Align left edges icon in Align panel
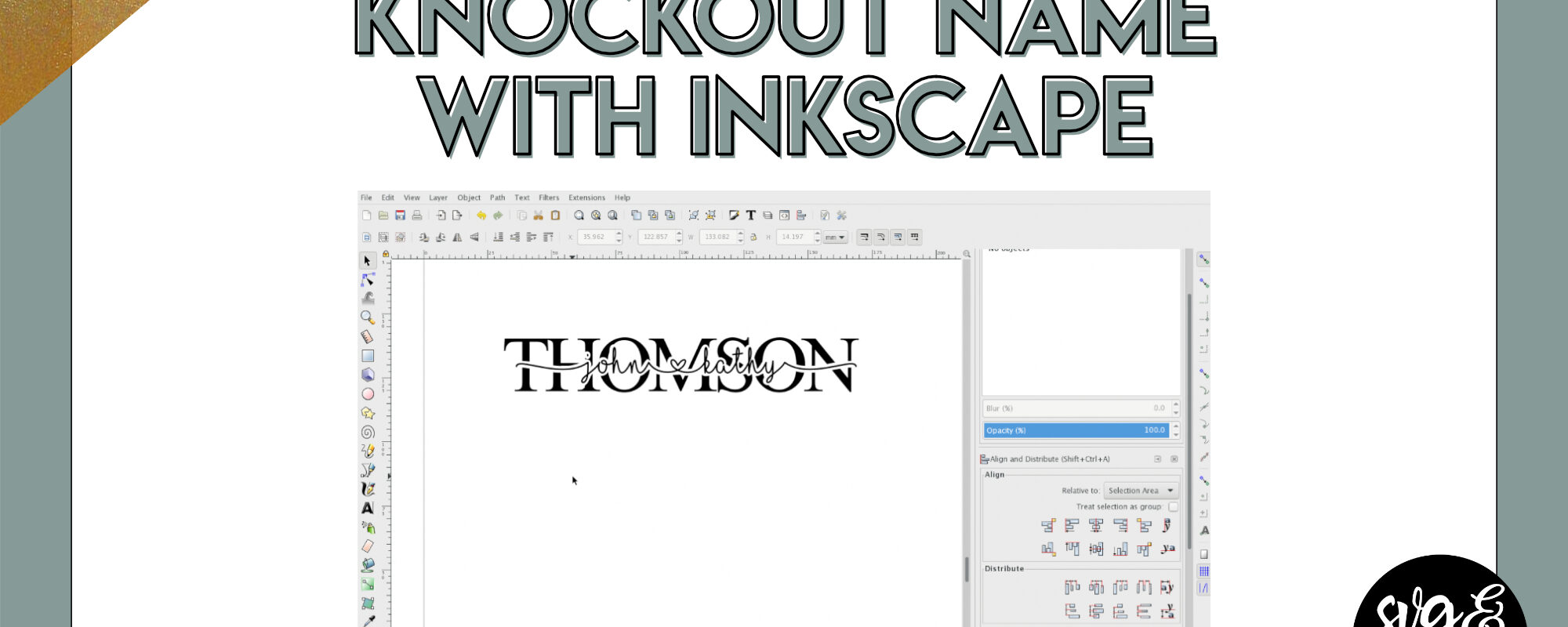The width and height of the screenshot is (1568, 627). click(x=1072, y=526)
